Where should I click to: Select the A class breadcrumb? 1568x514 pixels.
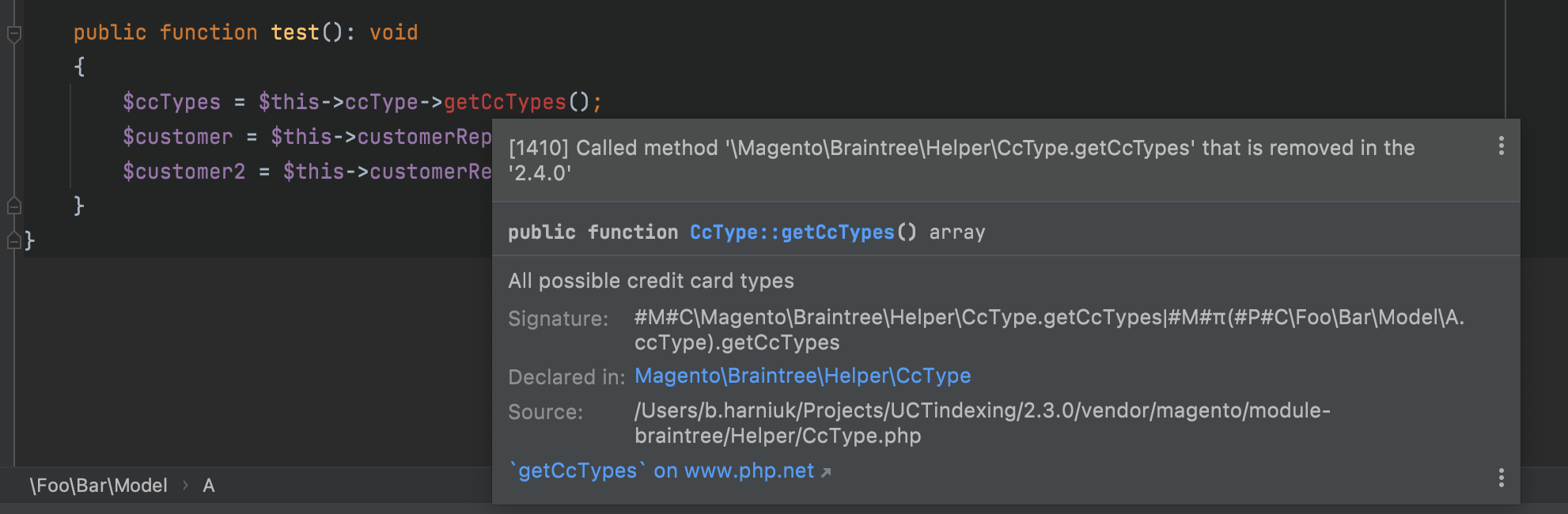(208, 486)
